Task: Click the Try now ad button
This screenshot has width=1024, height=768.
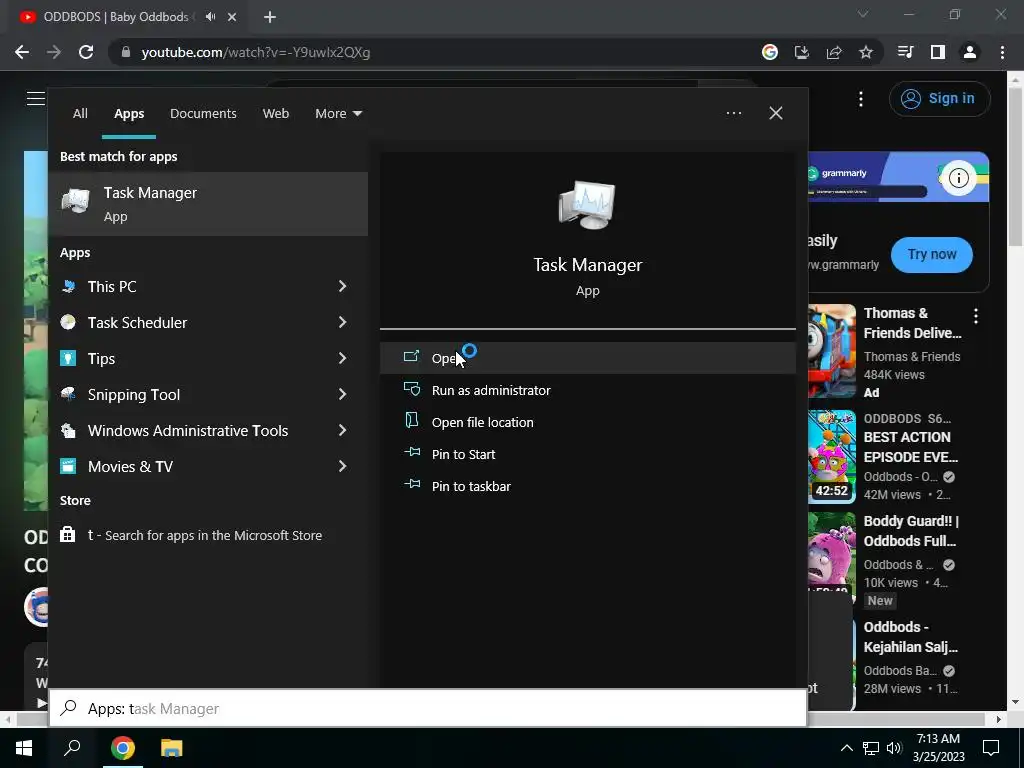Action: click(931, 254)
